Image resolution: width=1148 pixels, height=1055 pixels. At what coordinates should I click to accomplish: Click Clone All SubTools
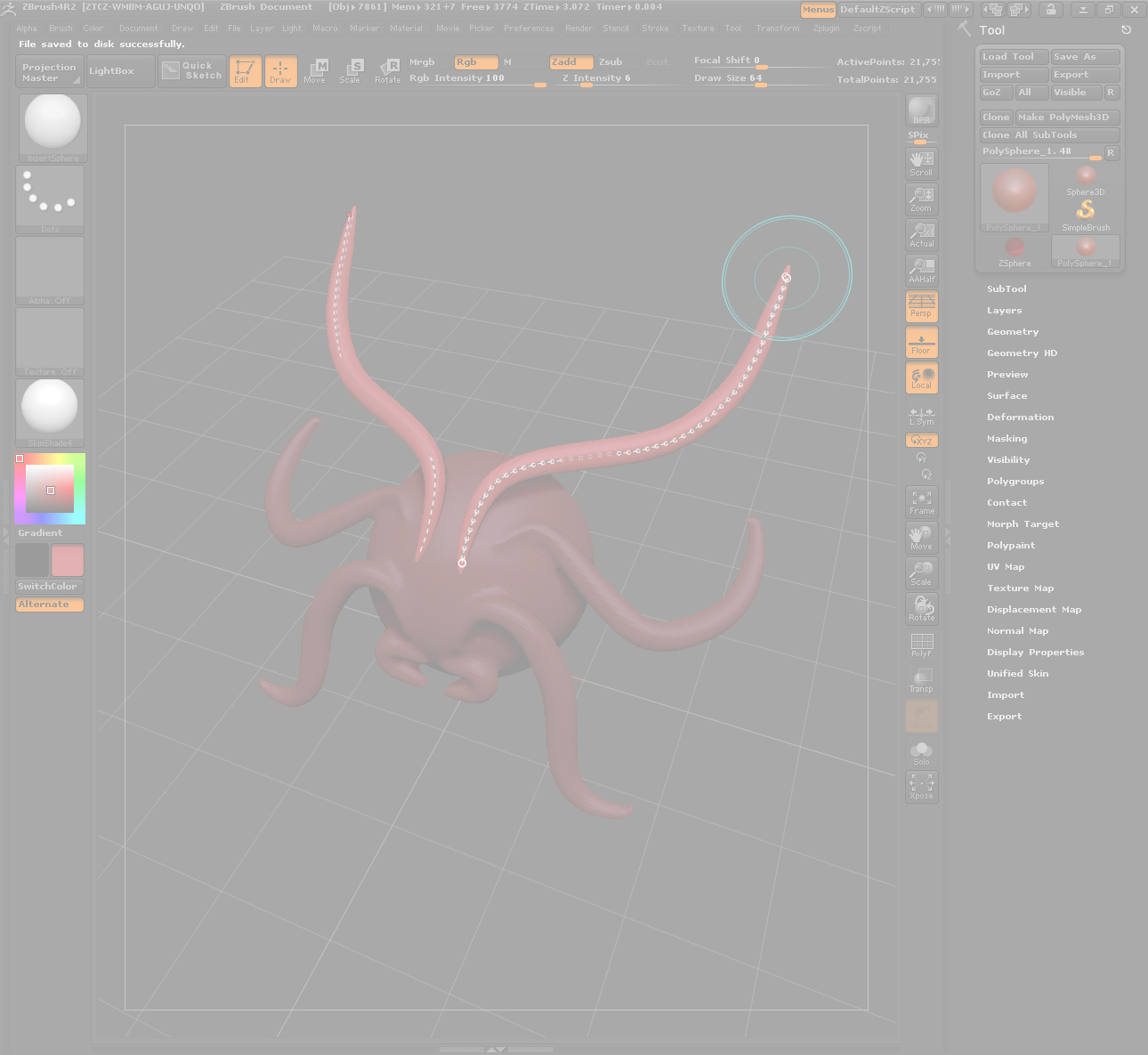tap(1050, 135)
